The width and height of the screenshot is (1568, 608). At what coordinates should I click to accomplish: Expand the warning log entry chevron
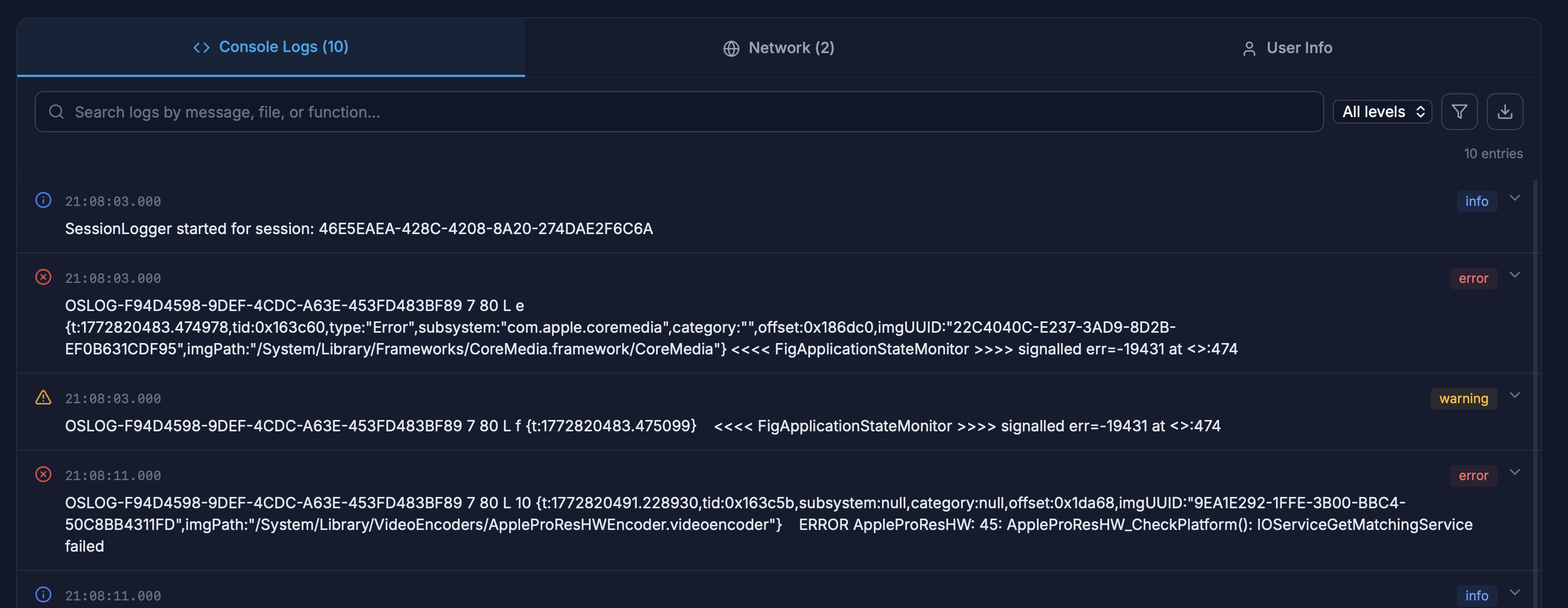point(1514,396)
